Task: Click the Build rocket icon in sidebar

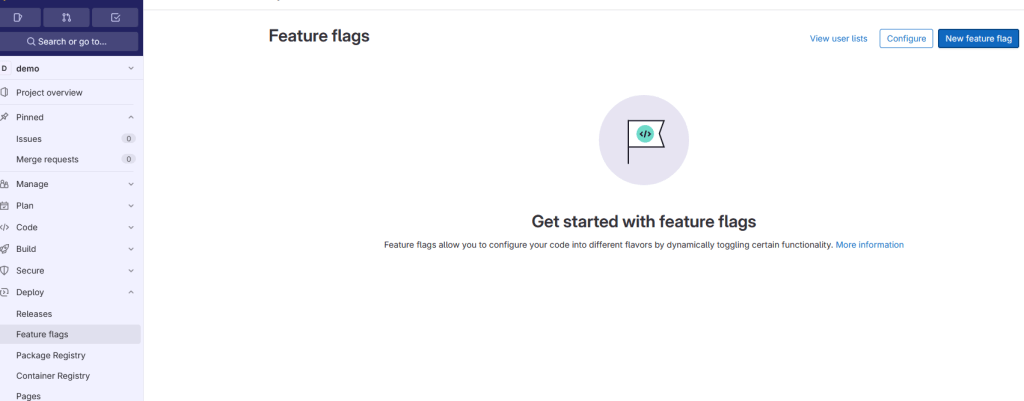Action: pyautogui.click(x=5, y=249)
